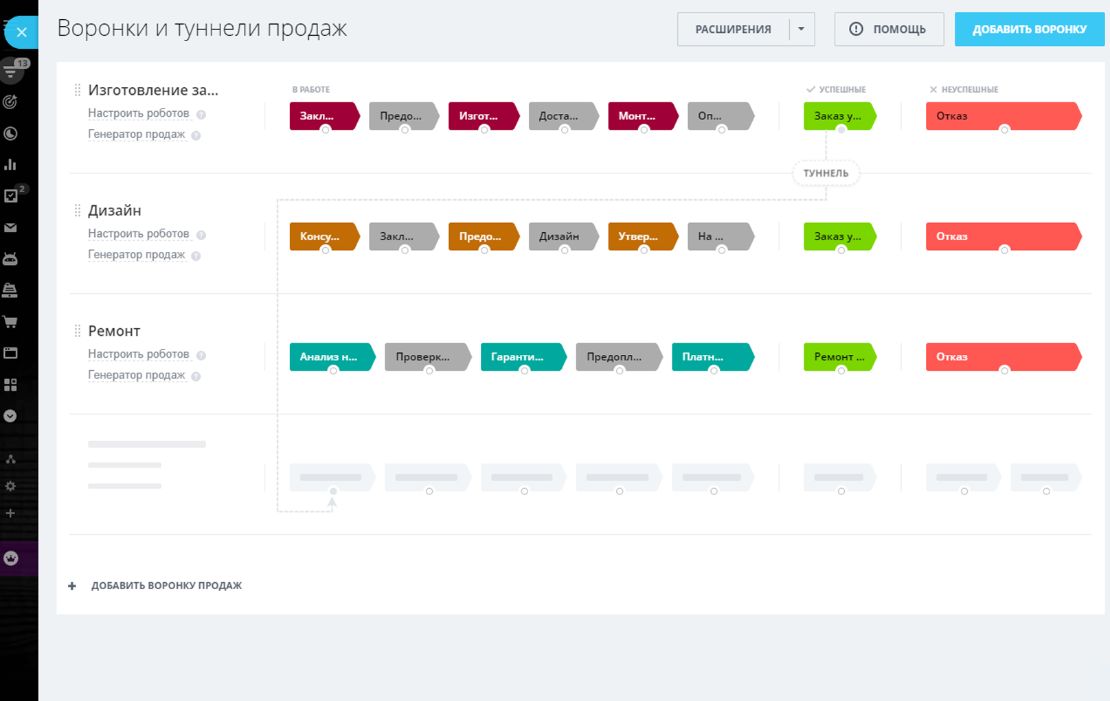Expand more sidebar items chevron circle
Viewport: 1110px width, 701px height.
click(x=10, y=416)
